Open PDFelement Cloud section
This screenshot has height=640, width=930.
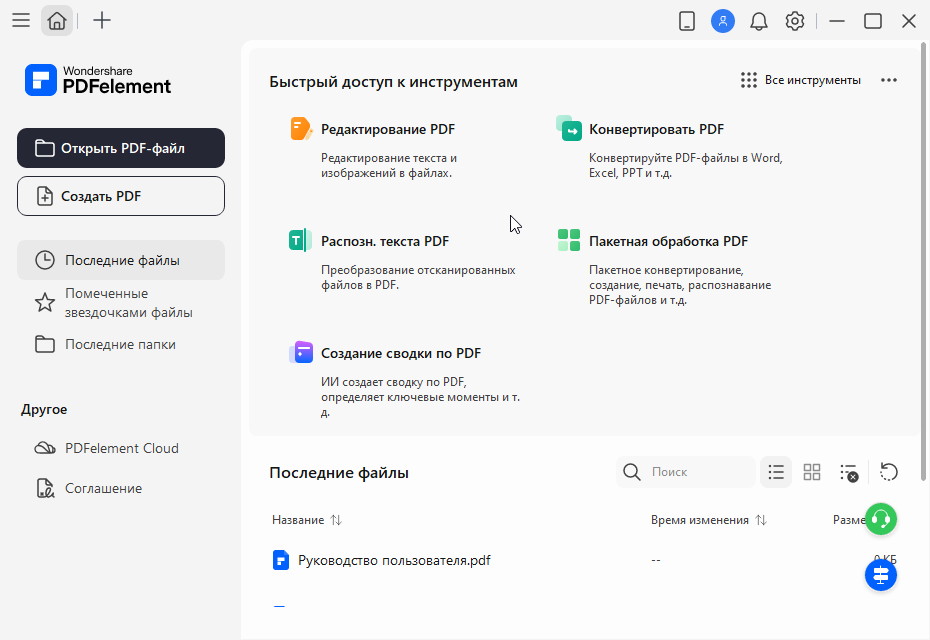[x=121, y=448]
